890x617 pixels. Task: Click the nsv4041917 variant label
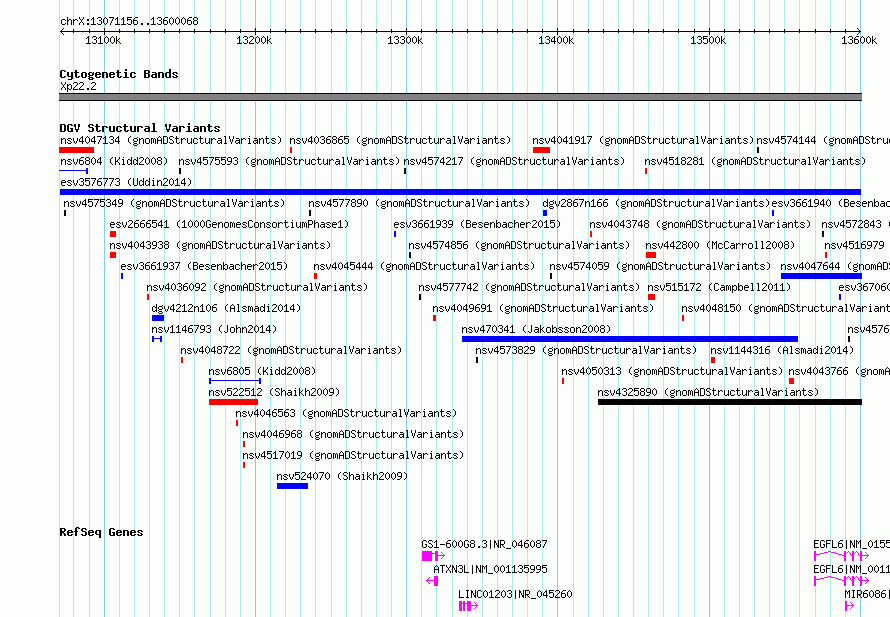pos(643,140)
